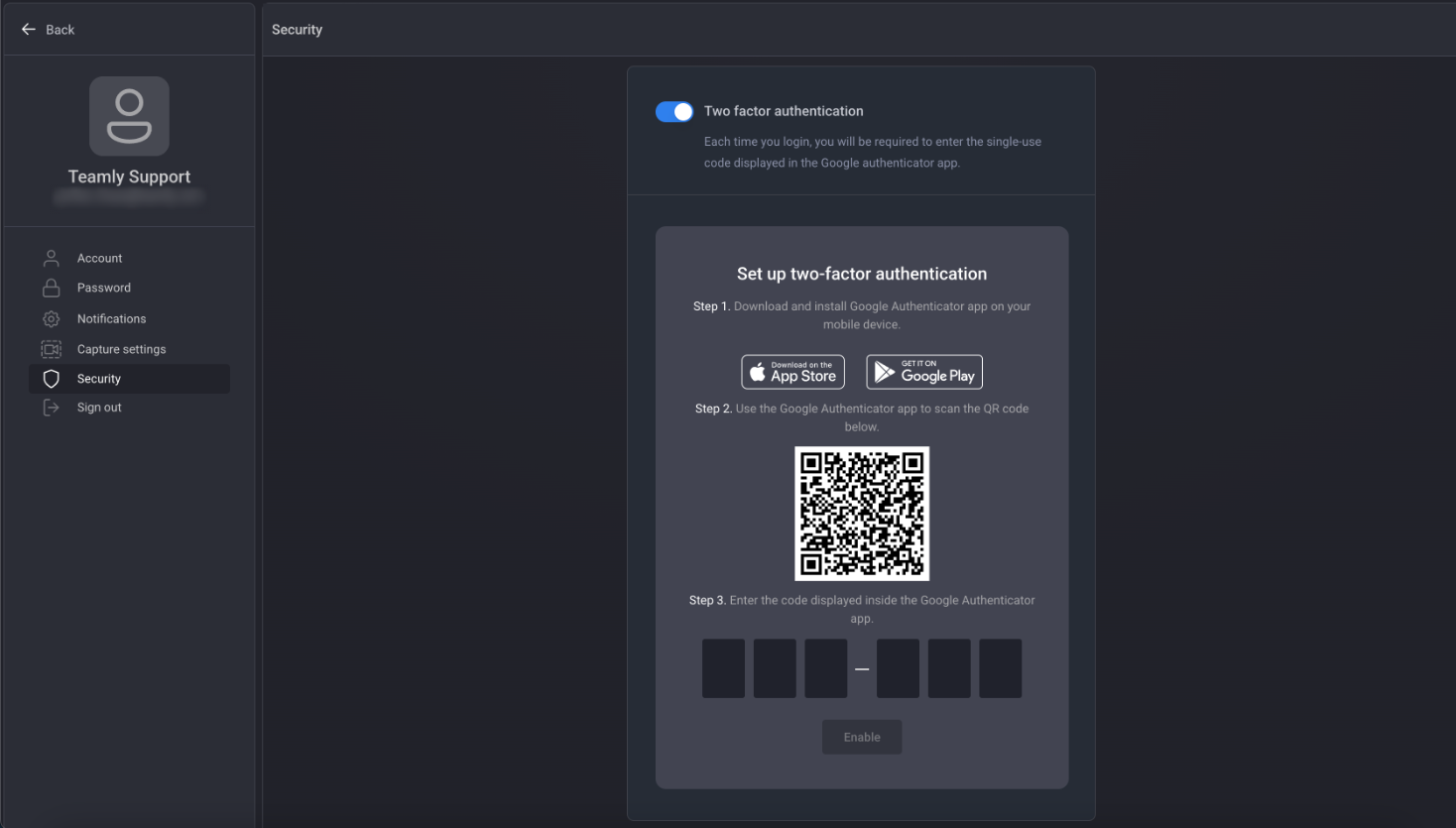This screenshot has width=1456, height=828.
Task: Focus the third authentication code digit box
Action: point(826,668)
